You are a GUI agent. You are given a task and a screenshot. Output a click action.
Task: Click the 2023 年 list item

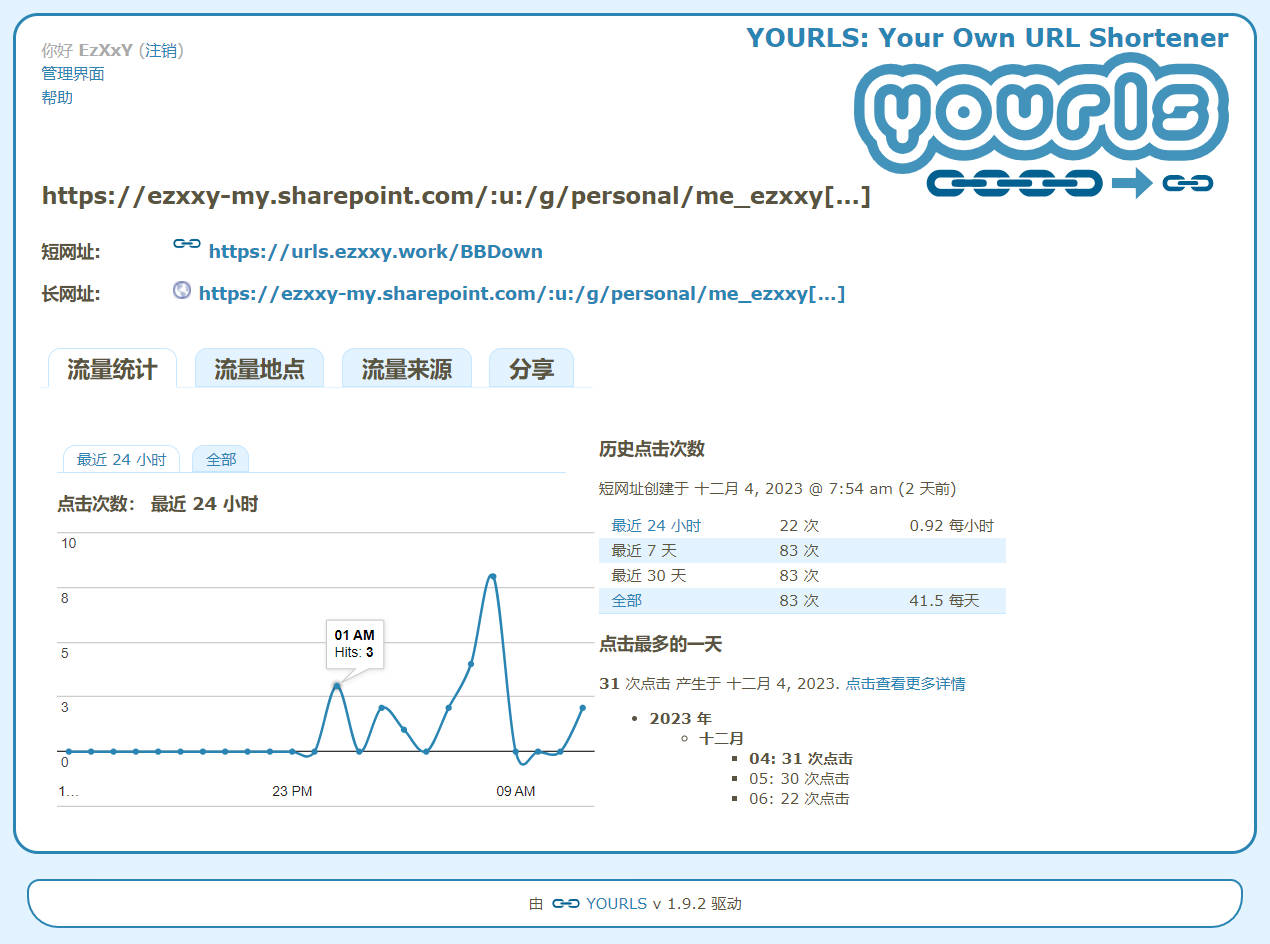pyautogui.click(x=680, y=719)
